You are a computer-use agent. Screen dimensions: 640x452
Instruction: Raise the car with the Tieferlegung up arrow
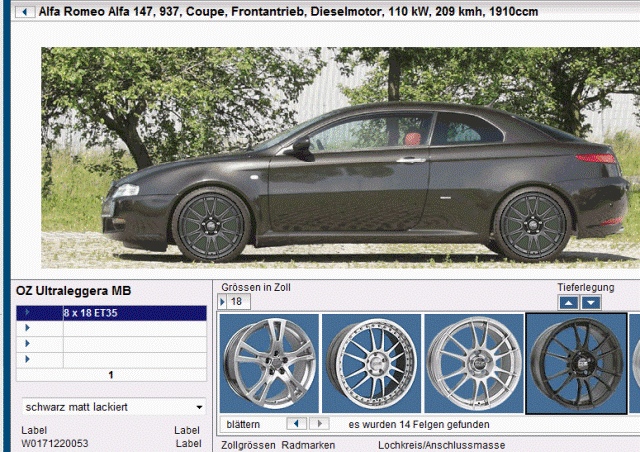tap(568, 302)
